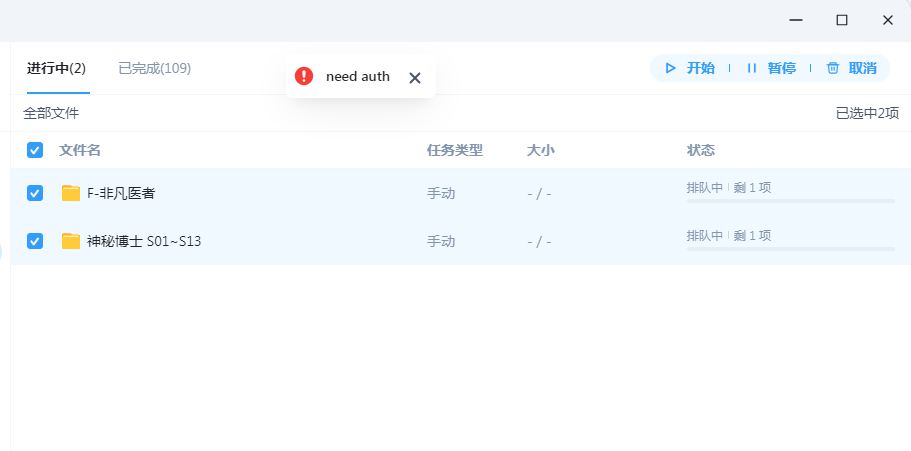This screenshot has width=911, height=451.
Task: Click the 开始 start button
Action: [x=690, y=68]
